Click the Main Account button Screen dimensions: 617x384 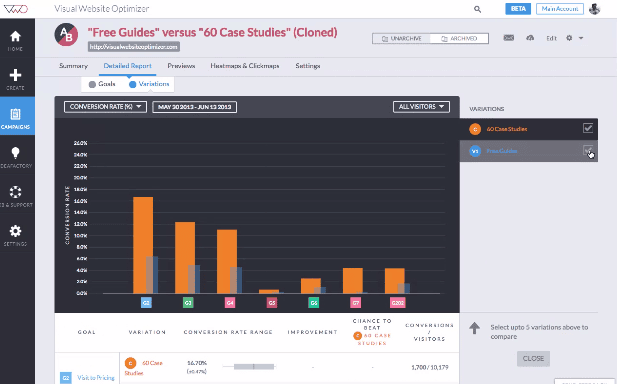tap(560, 9)
